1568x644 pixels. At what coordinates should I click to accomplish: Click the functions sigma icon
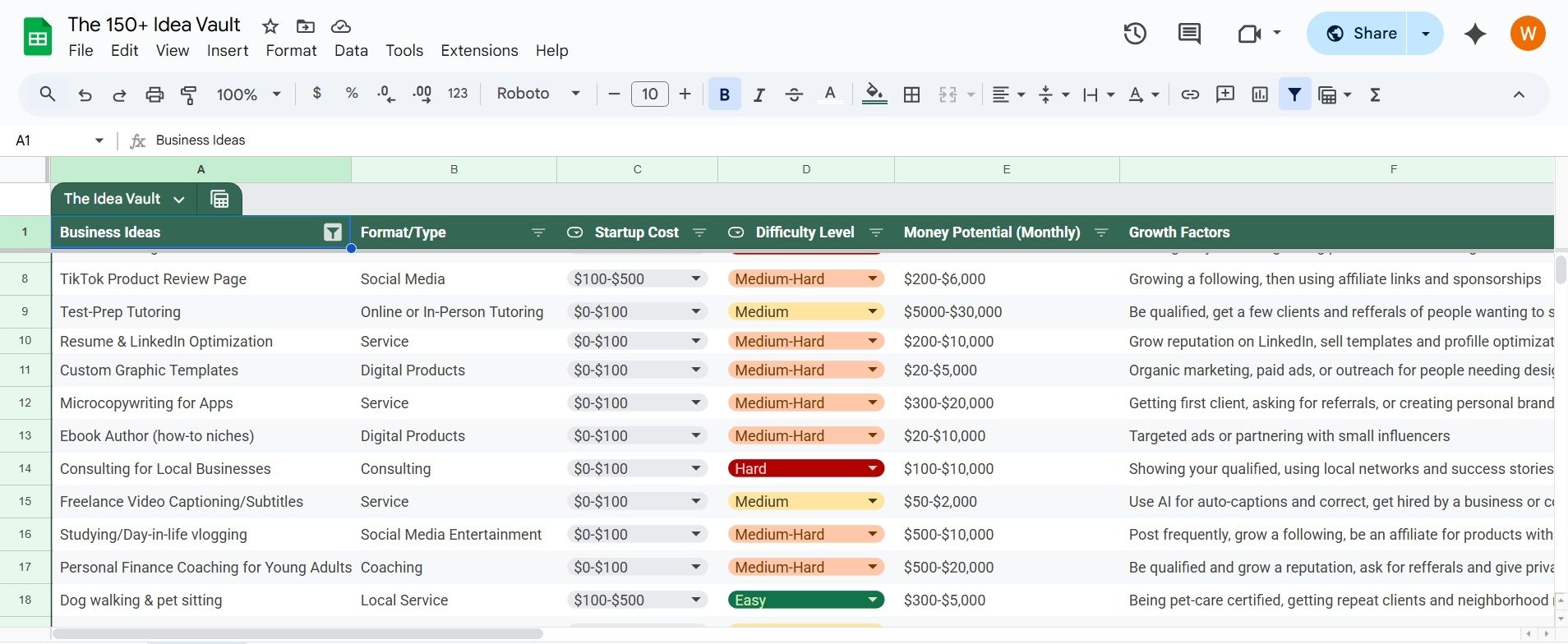[1375, 94]
